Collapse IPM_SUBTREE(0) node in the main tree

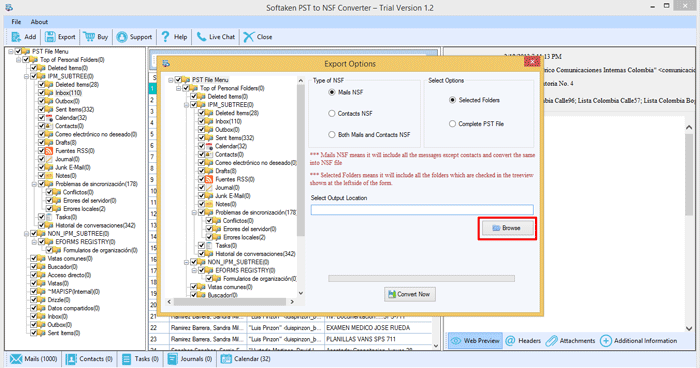[x=26, y=76]
